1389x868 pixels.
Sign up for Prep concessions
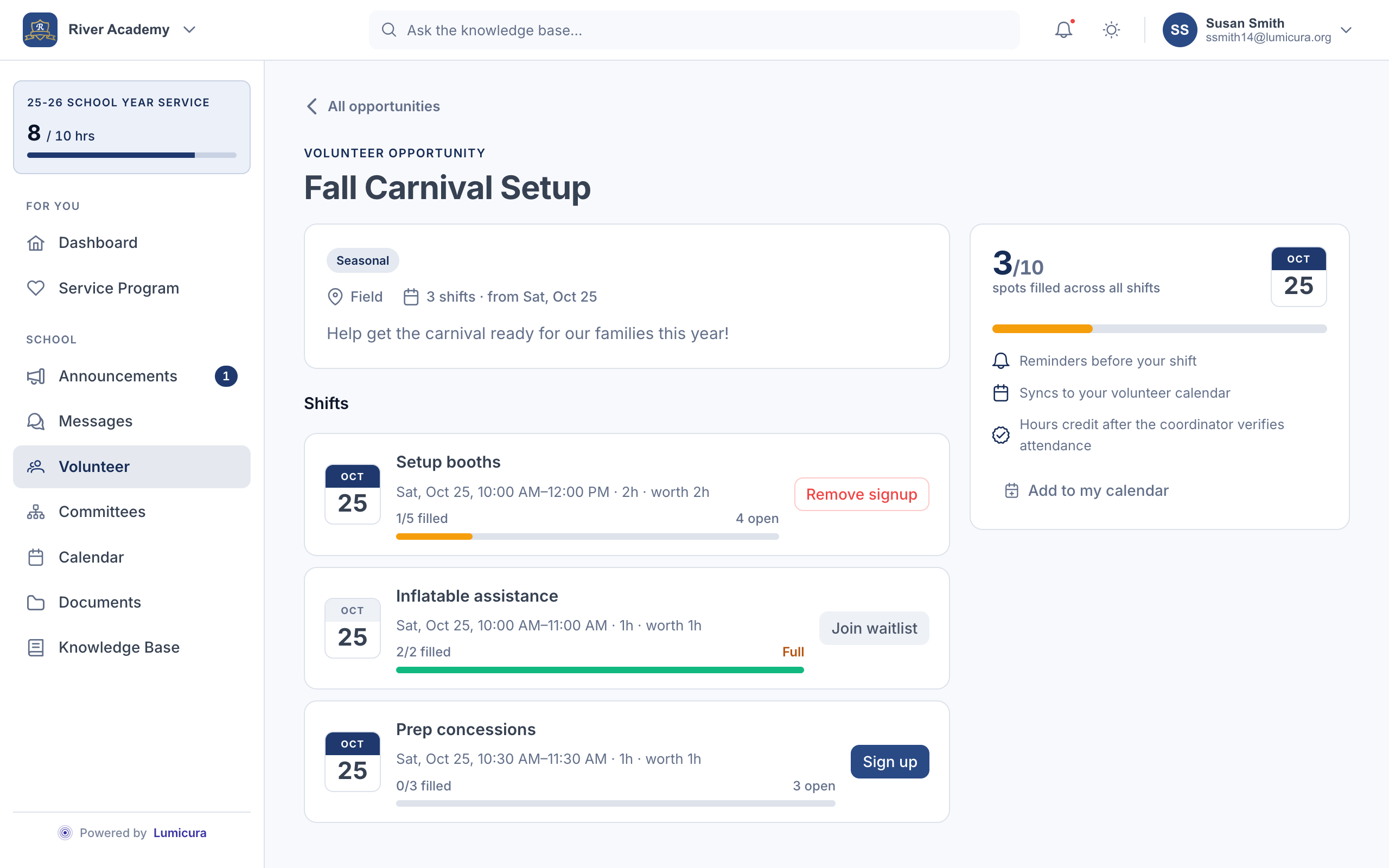coord(890,762)
